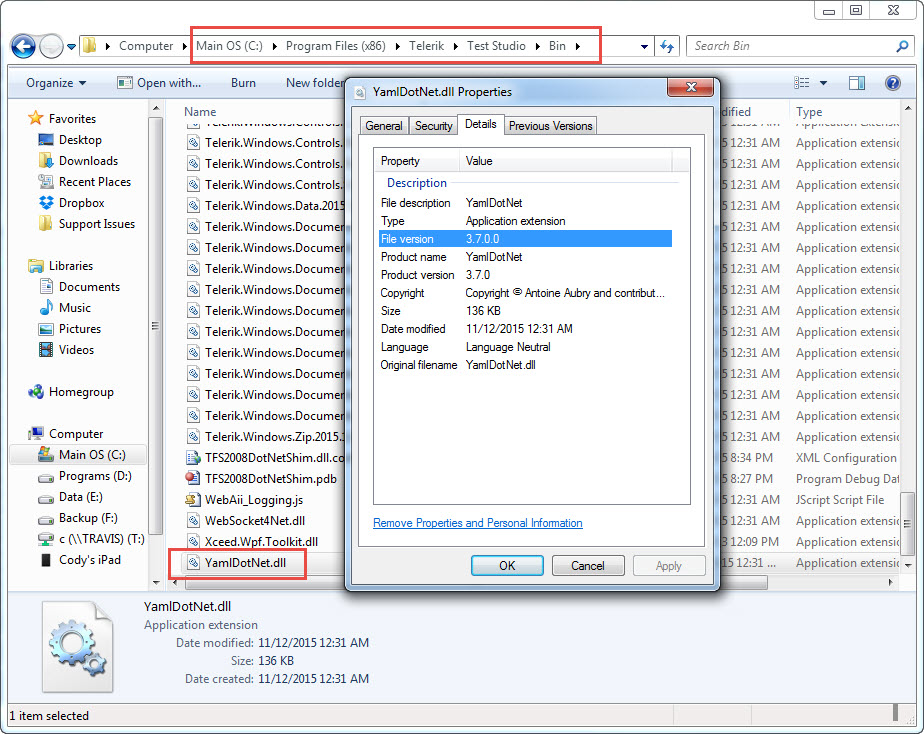This screenshot has width=924, height=734.
Task: Click OK in the Properties dialog
Action: tap(507, 566)
